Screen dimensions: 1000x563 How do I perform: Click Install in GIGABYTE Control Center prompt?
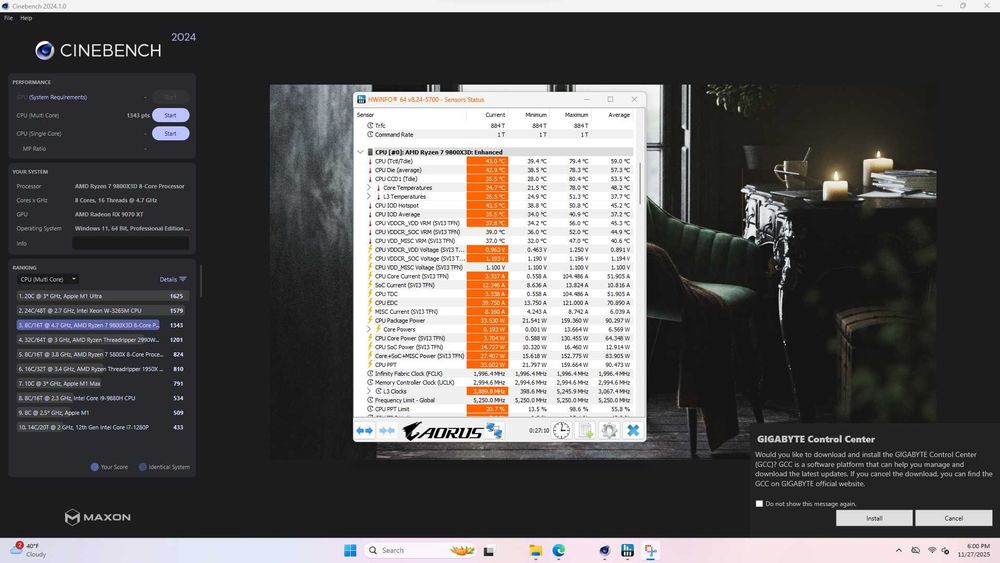874,518
